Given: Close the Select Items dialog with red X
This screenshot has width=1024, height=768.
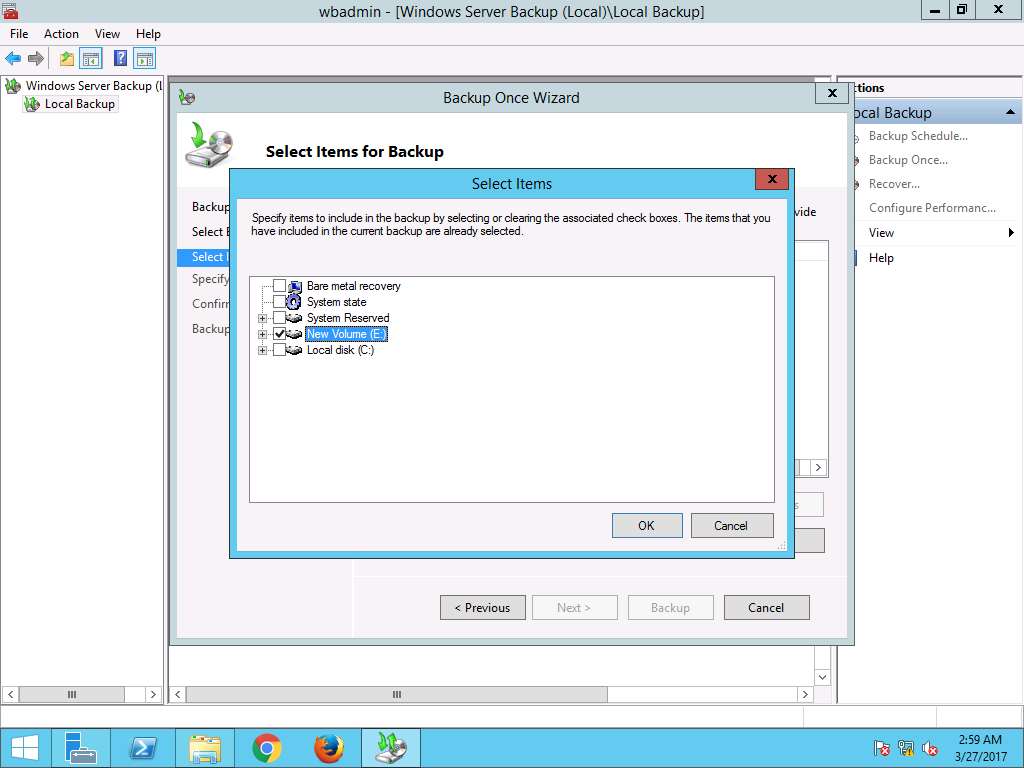Looking at the screenshot, I should (772, 179).
